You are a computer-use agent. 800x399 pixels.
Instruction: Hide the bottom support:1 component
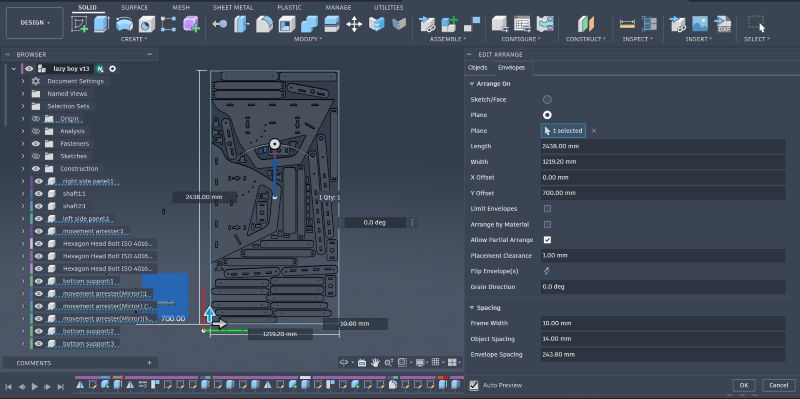39,281
